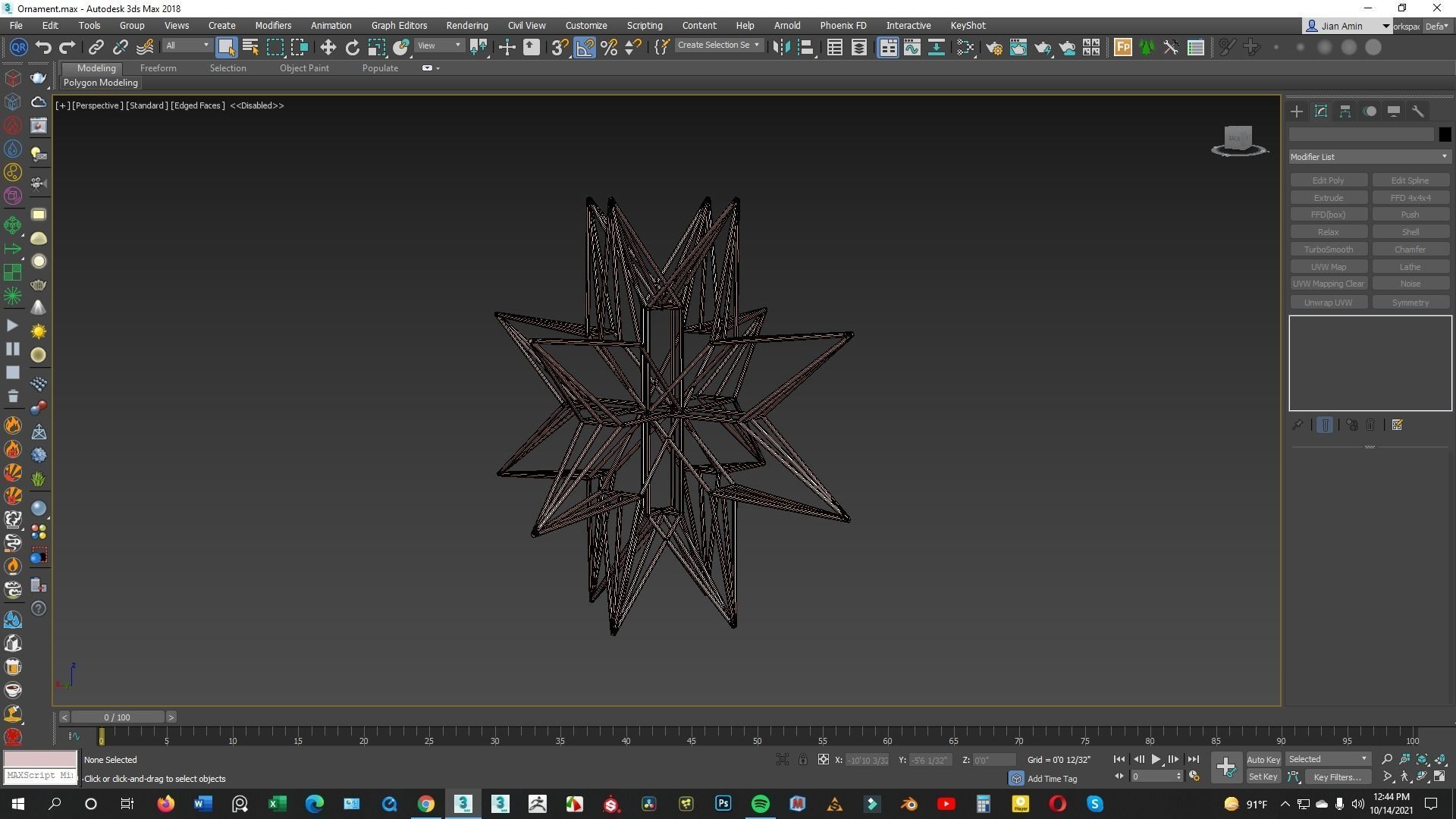Image resolution: width=1456 pixels, height=819 pixels.
Task: Toggle Spinner Snap on the toolbar
Action: (x=633, y=47)
